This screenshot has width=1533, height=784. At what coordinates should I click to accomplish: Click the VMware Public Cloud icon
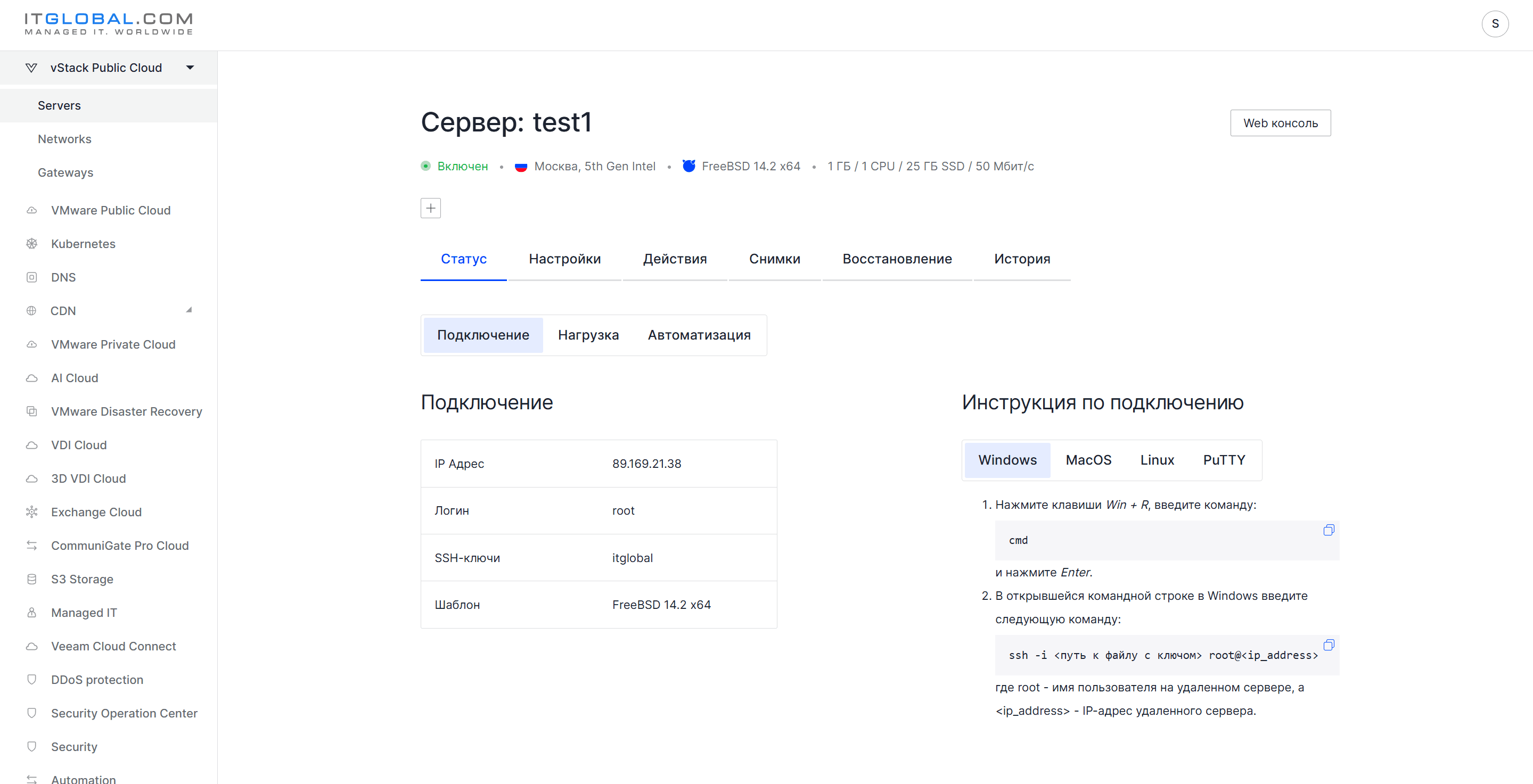32,211
